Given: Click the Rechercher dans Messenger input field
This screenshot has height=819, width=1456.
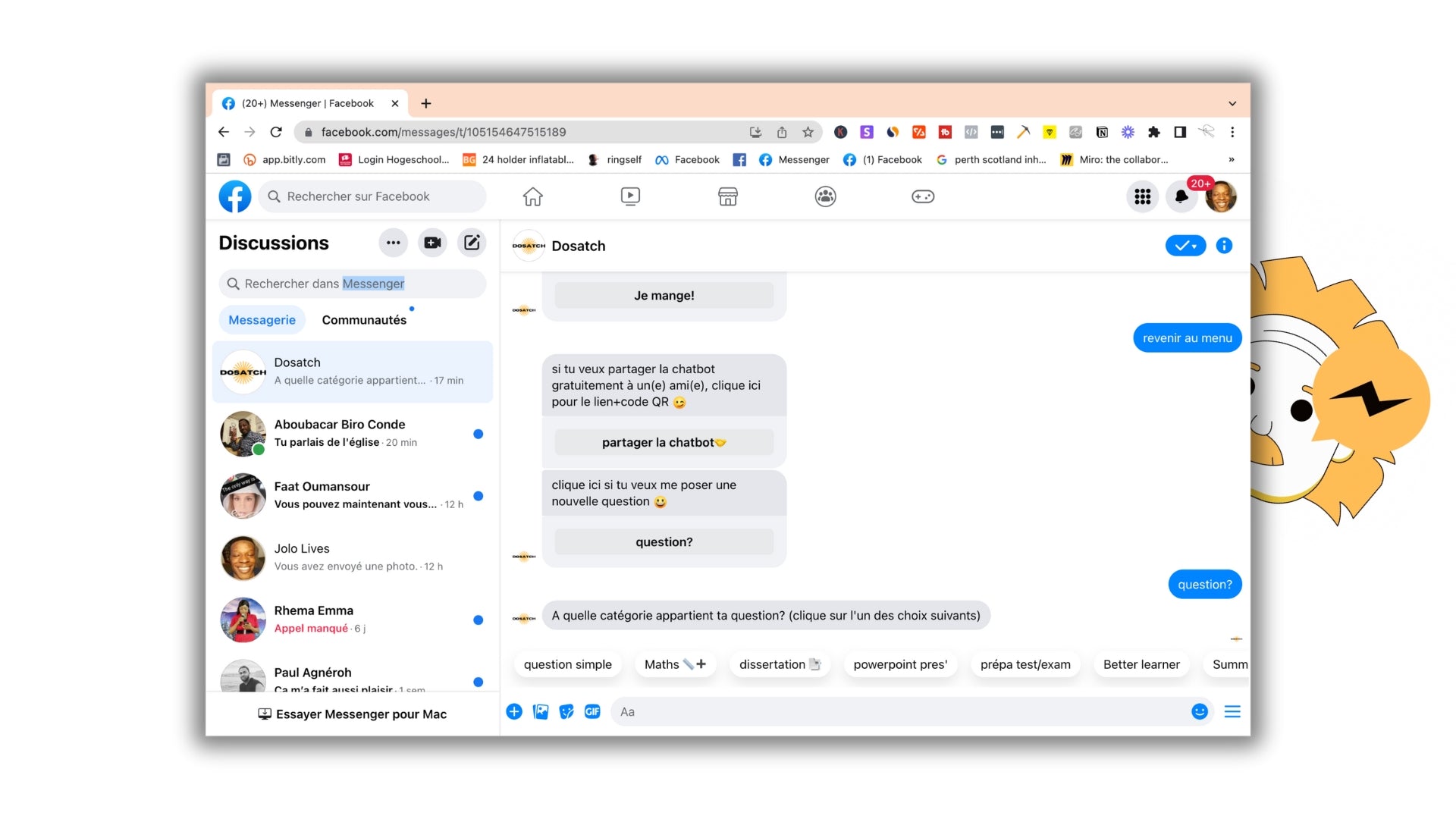Looking at the screenshot, I should pyautogui.click(x=353, y=283).
